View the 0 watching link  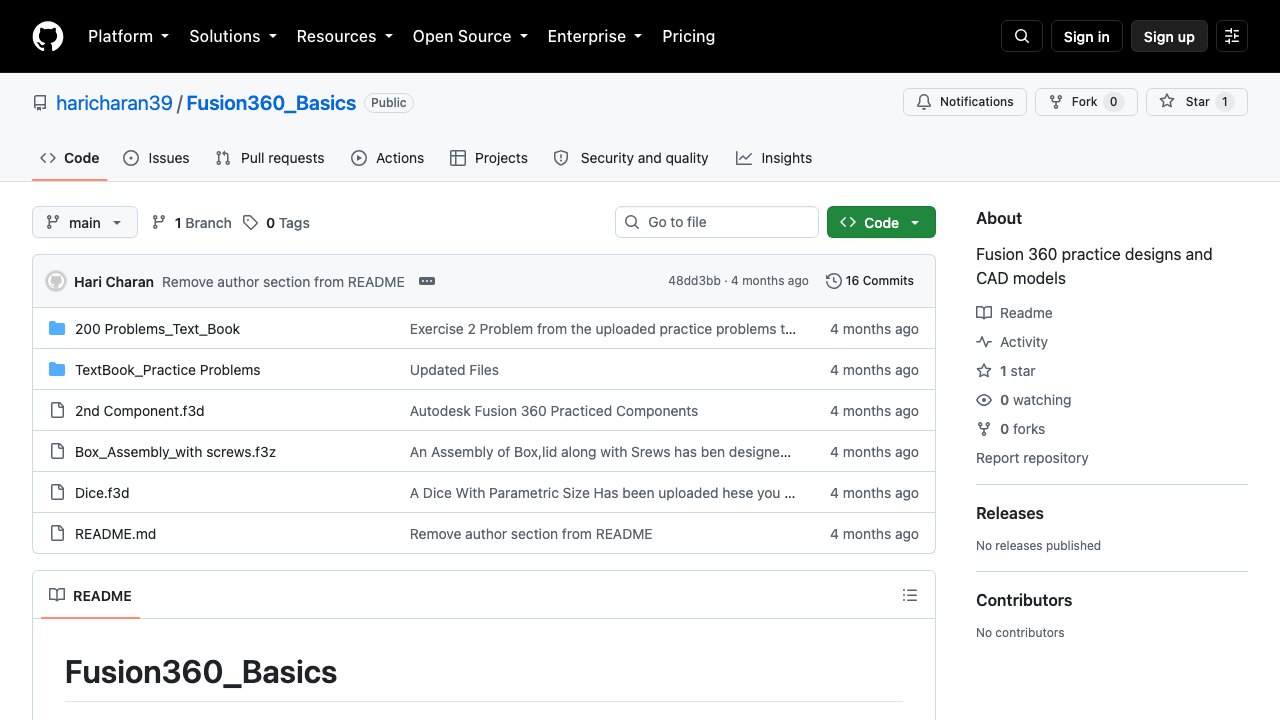(x=1024, y=400)
